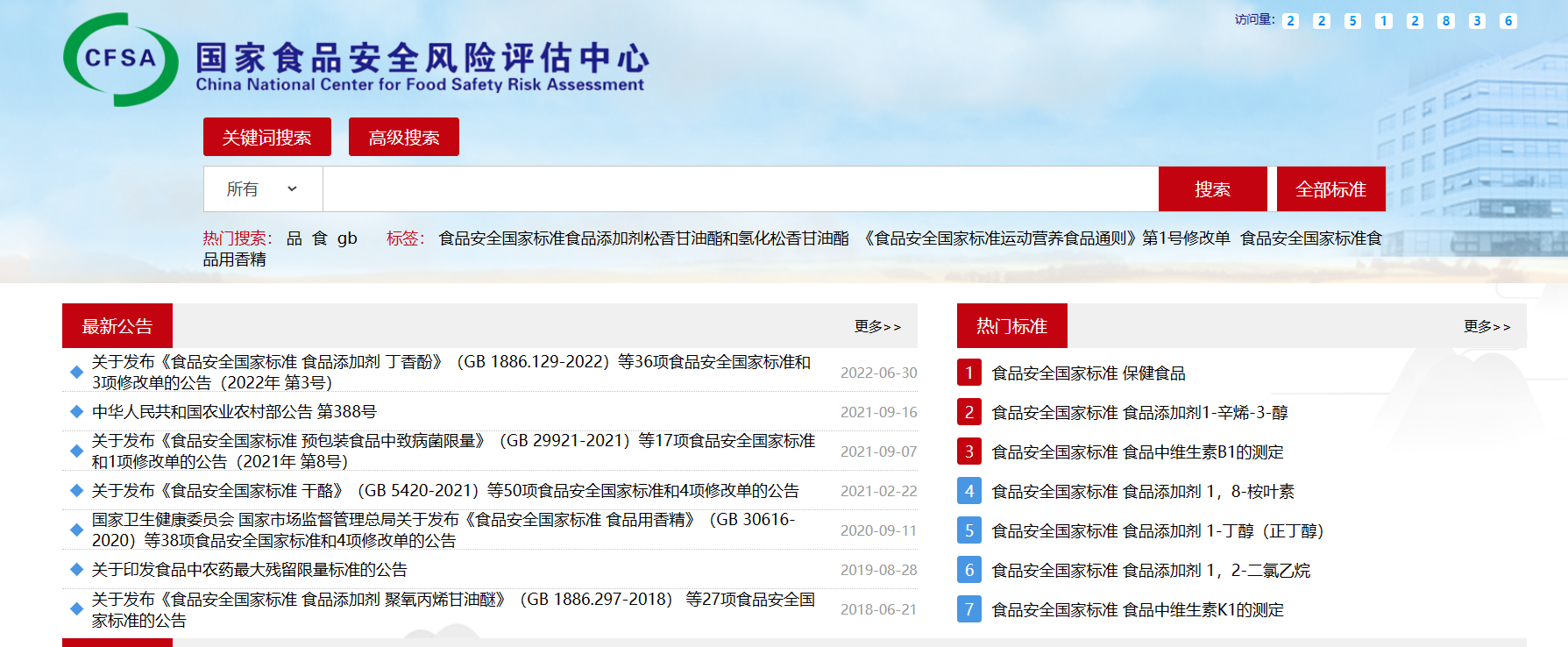The image size is (1568, 647).
Task: Click the date 2021-09-16
Action: tap(879, 412)
